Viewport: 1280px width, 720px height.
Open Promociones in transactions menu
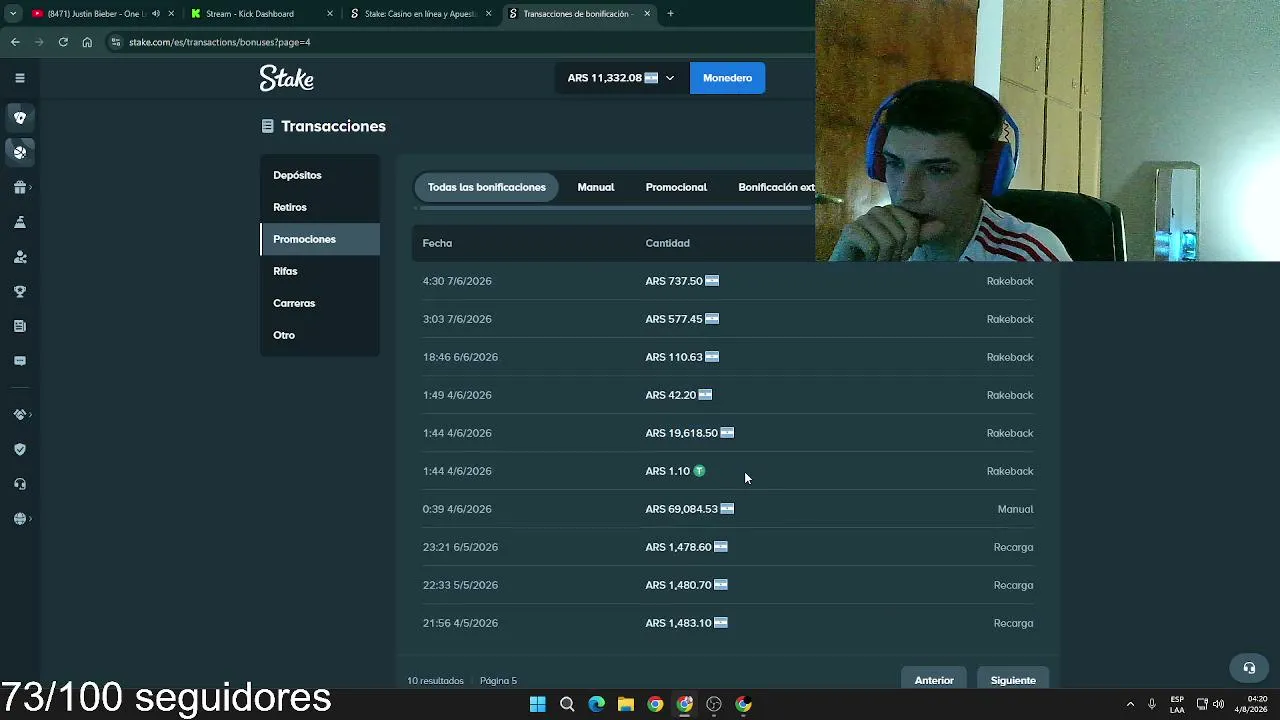pos(320,239)
